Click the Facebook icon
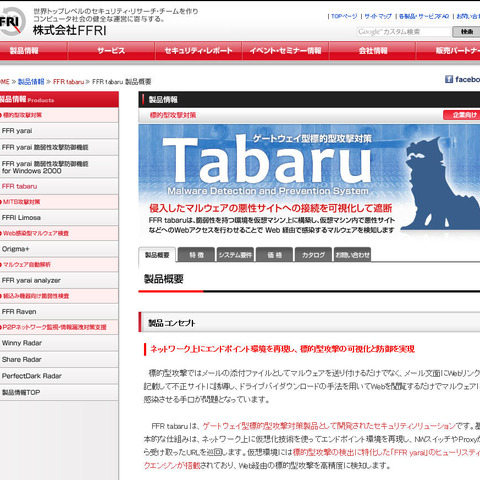Viewport: 480px width, 480px height. pyautogui.click(x=449, y=79)
